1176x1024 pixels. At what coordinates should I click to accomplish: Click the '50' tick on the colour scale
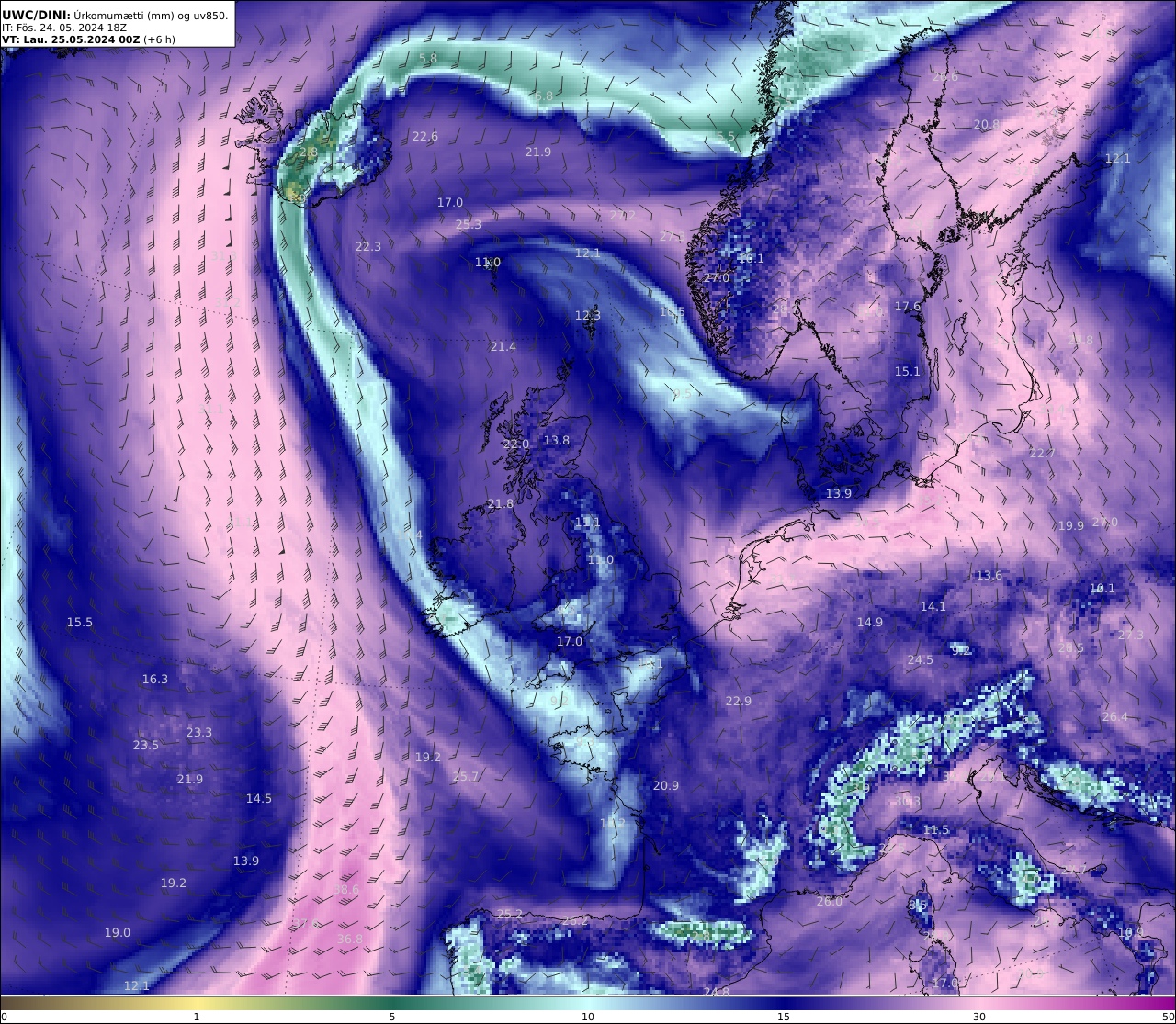[x=1168, y=1017]
